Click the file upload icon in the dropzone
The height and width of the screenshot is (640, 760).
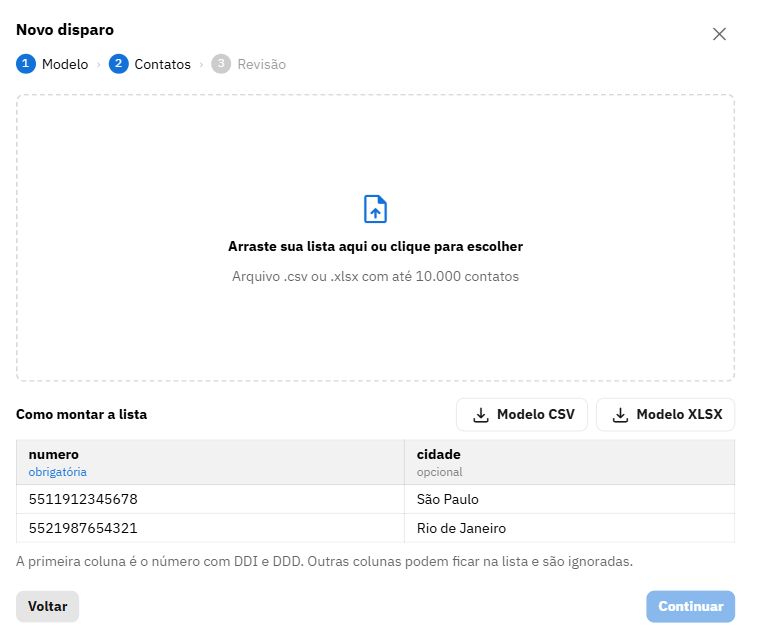click(x=375, y=209)
